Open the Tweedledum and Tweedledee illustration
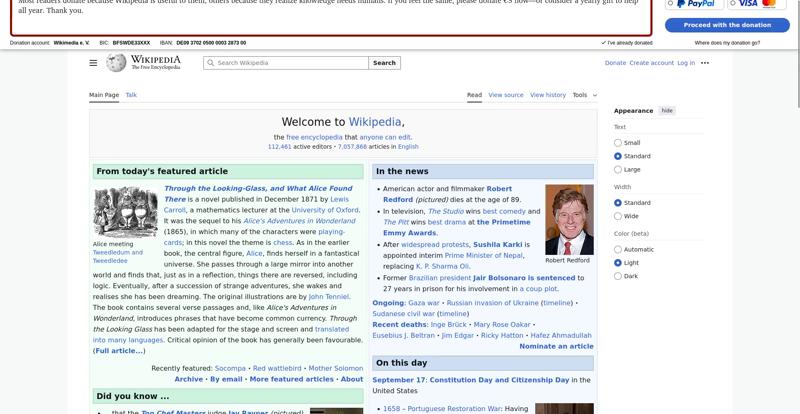Viewport: 800px width, 414px height. (x=126, y=212)
